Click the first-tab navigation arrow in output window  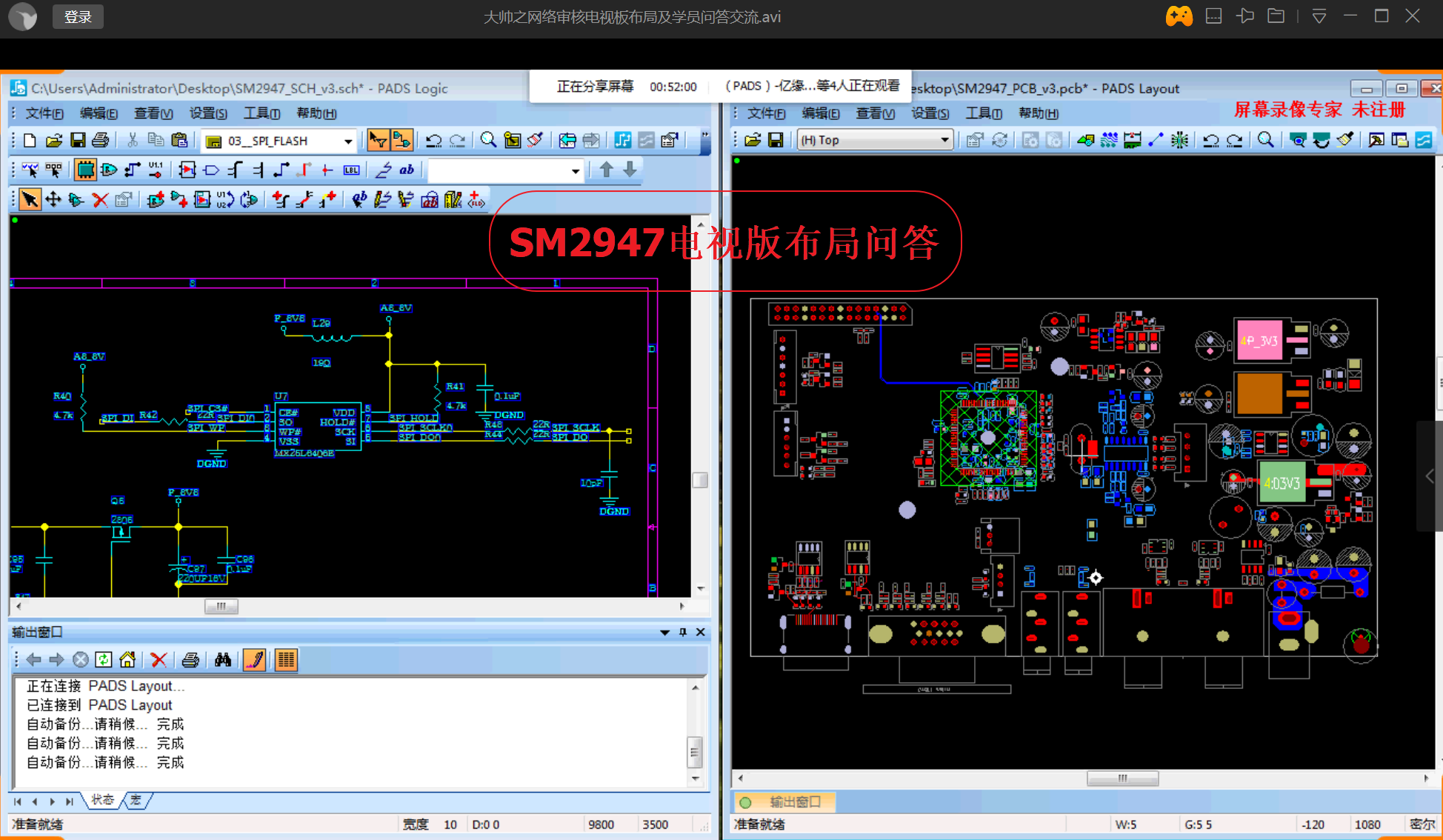(18, 801)
